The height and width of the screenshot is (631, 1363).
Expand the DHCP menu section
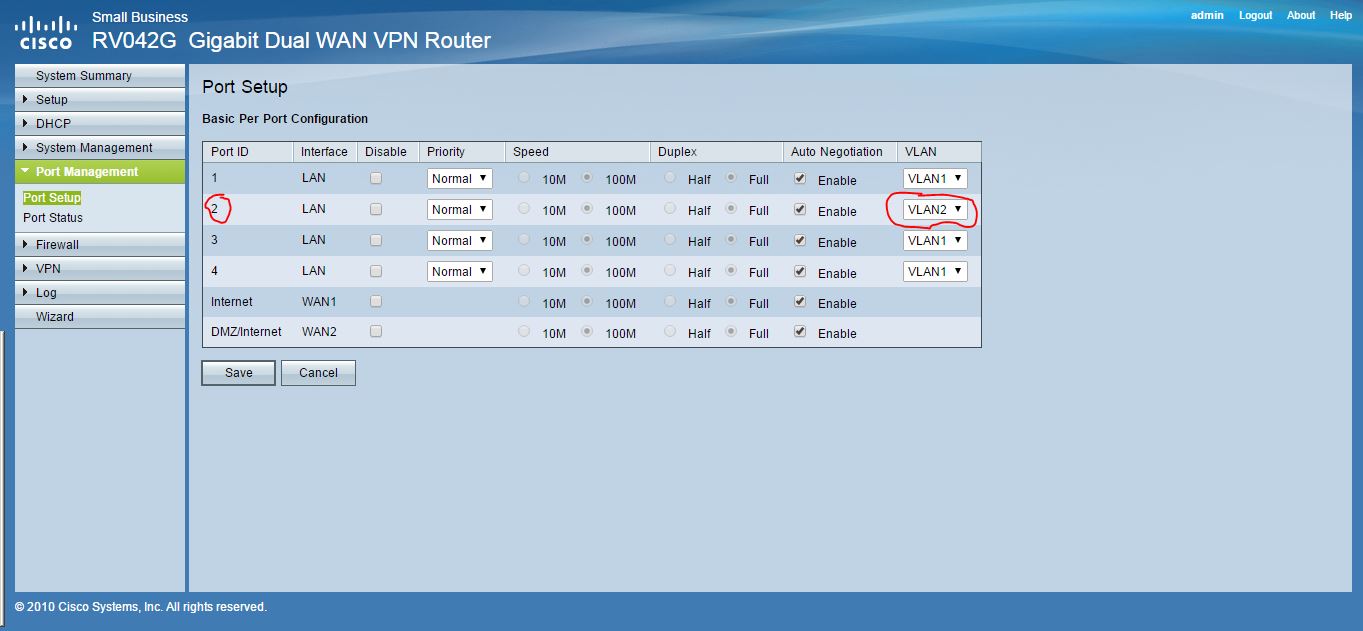point(100,123)
